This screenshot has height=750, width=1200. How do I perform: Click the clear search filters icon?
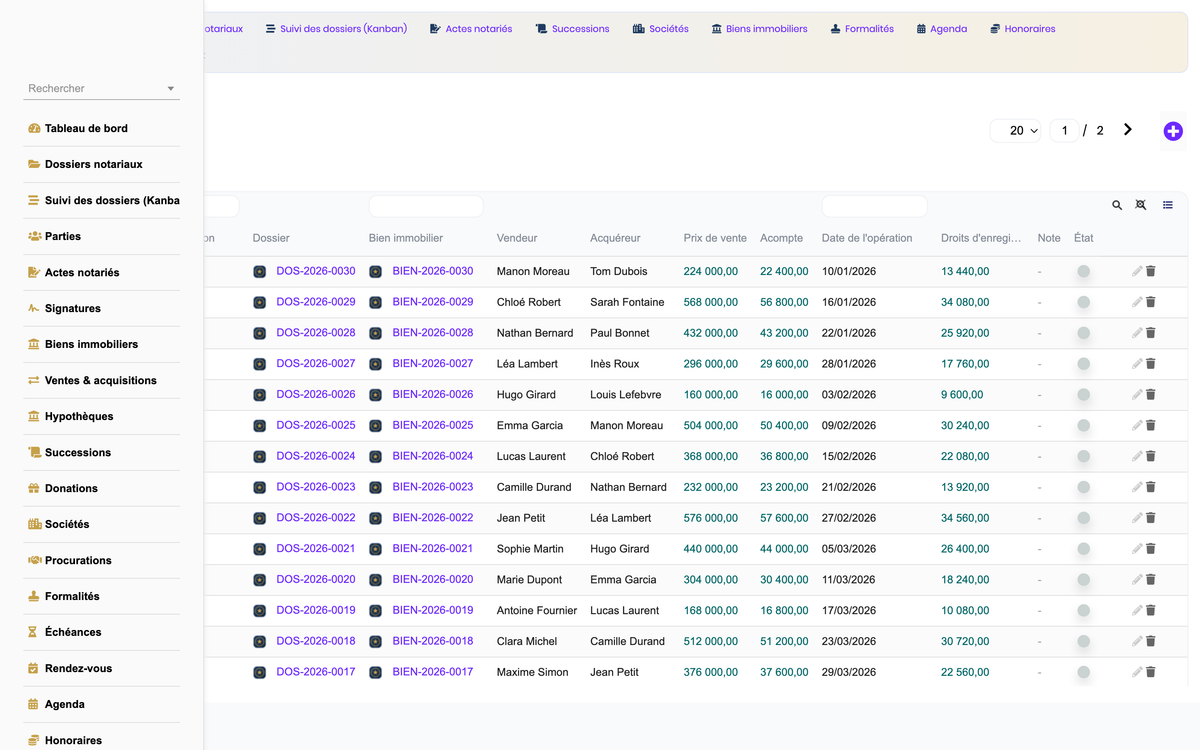pyautogui.click(x=1141, y=205)
